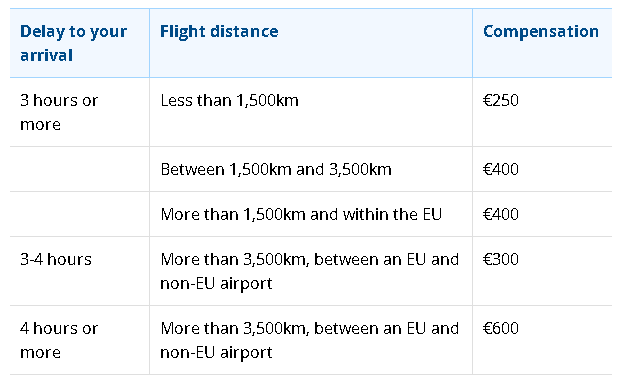Select the first '3 hours or more' delay cell
Viewport: 623px width, 375px height.
point(79,112)
